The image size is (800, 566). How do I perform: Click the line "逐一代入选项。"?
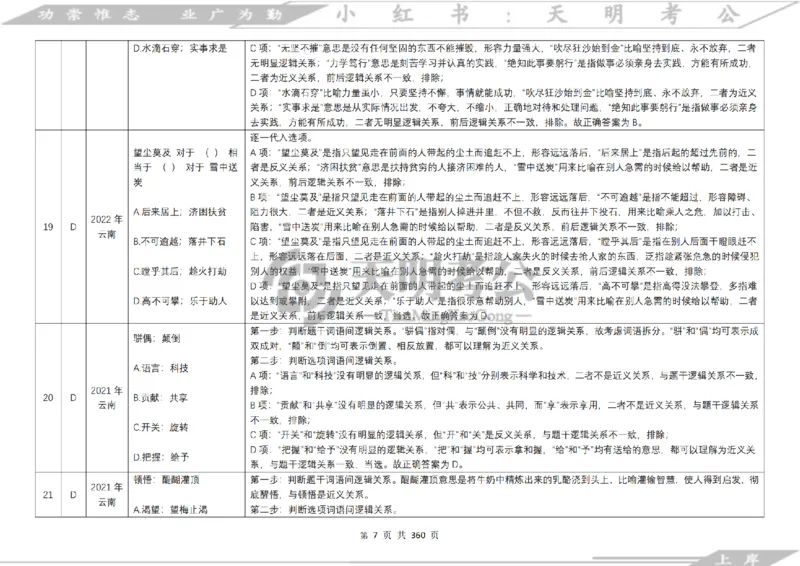coord(282,137)
